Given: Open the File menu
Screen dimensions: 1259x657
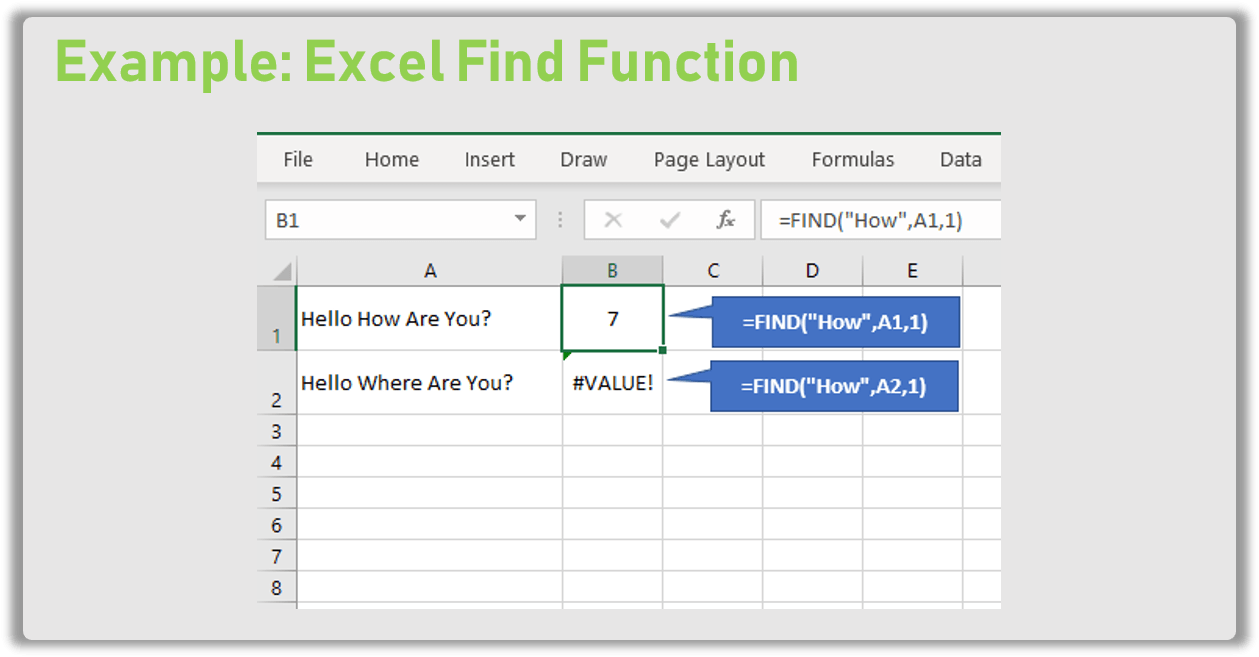Looking at the screenshot, I should point(297,159).
